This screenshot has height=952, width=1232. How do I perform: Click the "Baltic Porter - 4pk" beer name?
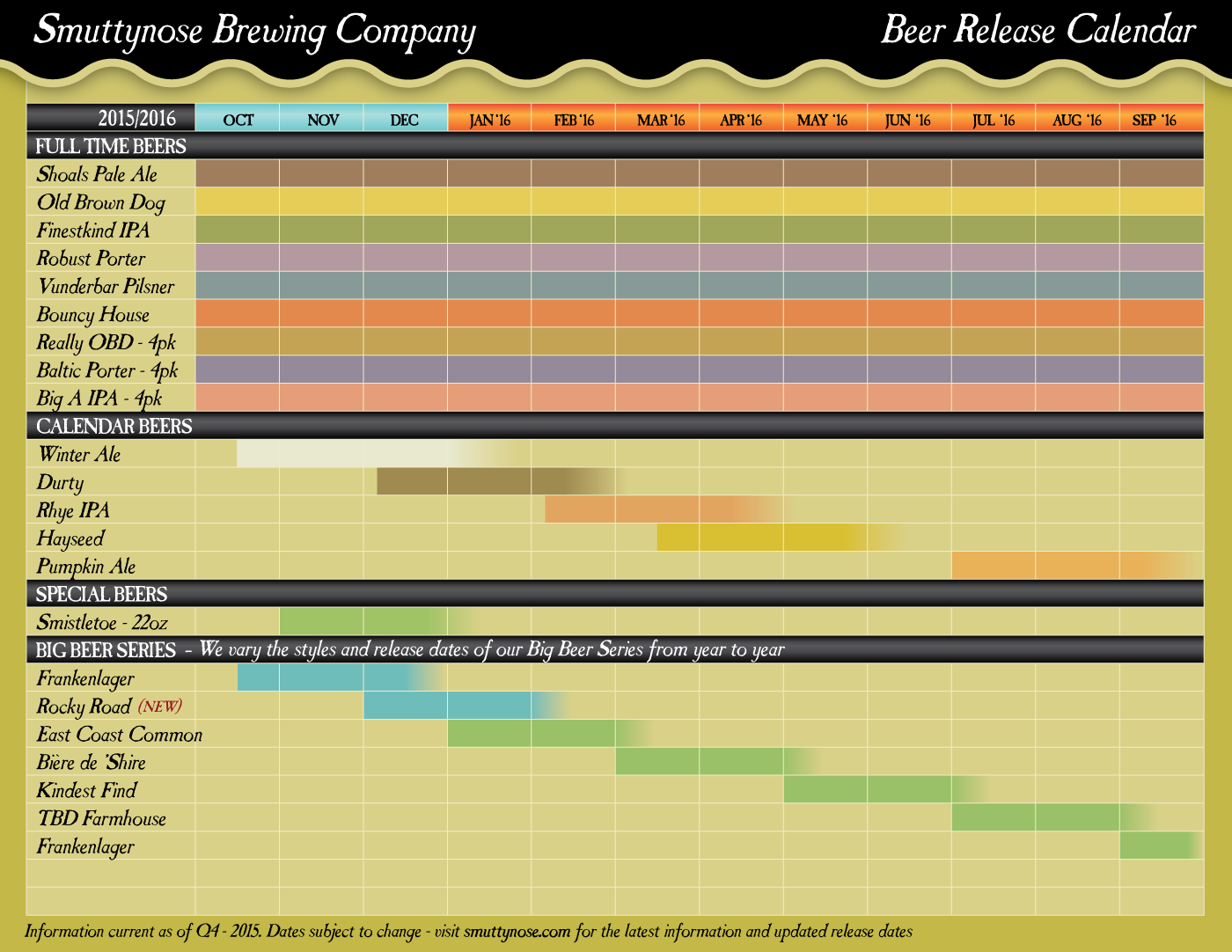click(107, 371)
